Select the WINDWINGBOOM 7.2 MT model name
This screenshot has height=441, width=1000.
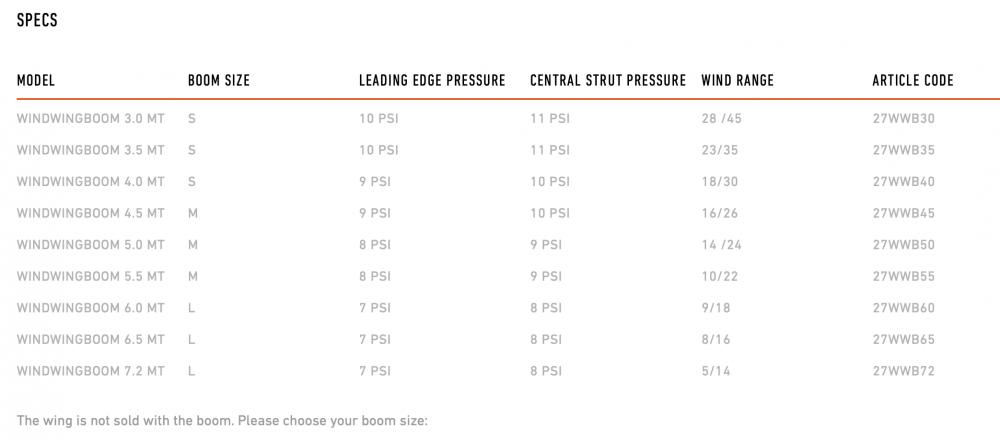click(x=91, y=371)
